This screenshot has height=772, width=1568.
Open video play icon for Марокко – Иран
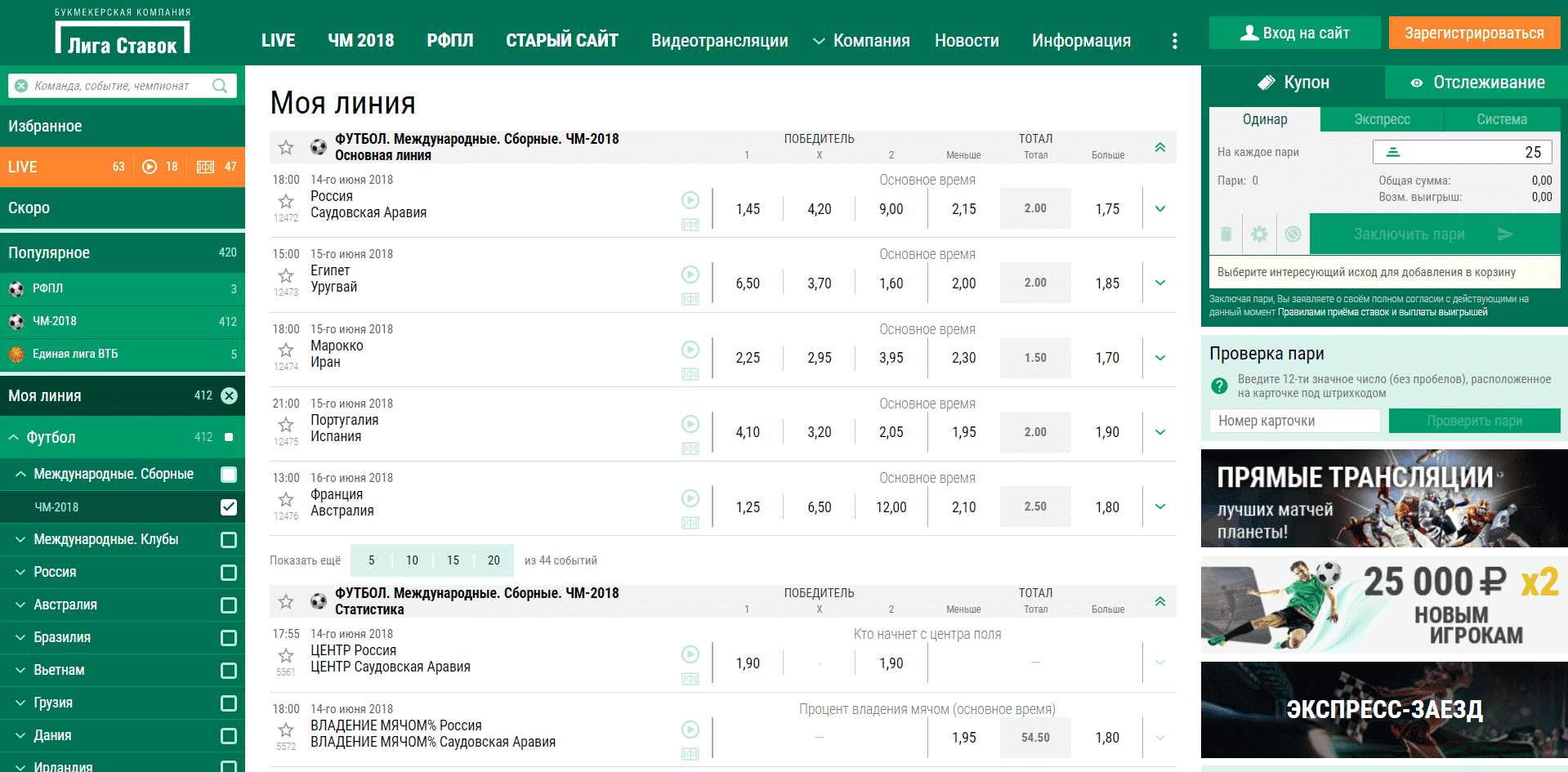coord(690,350)
